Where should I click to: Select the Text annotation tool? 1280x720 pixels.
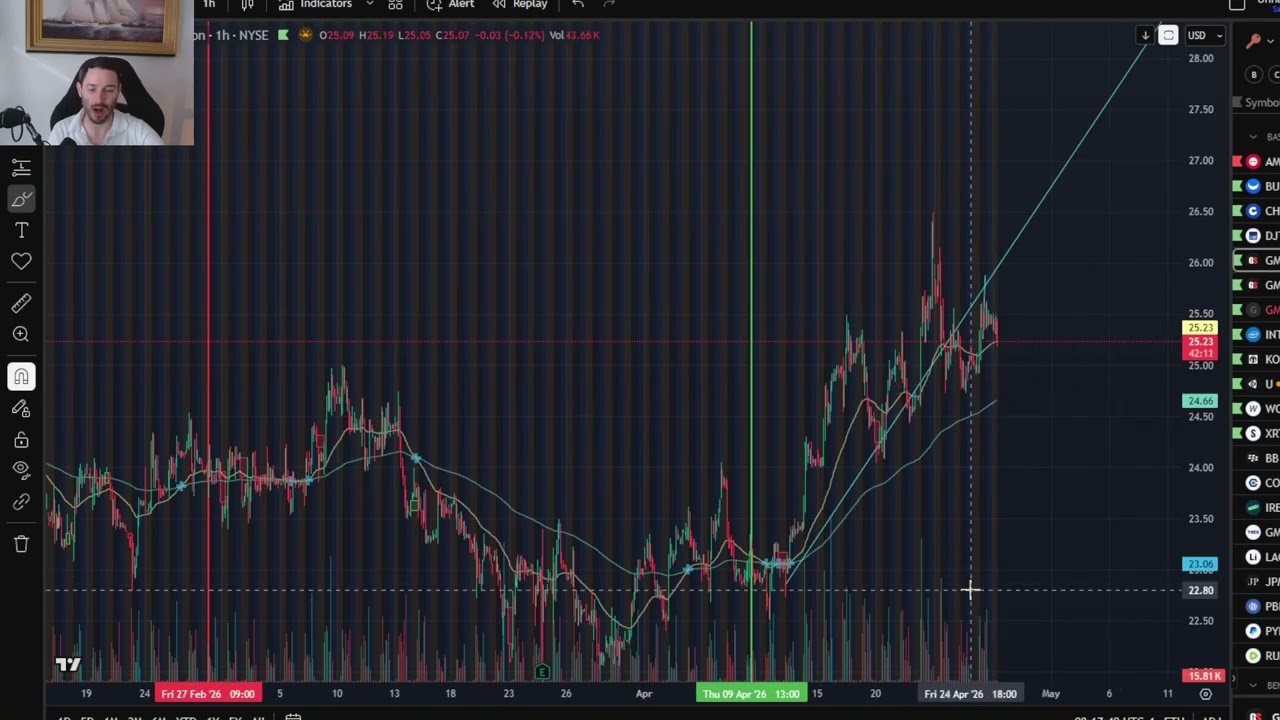click(21, 231)
